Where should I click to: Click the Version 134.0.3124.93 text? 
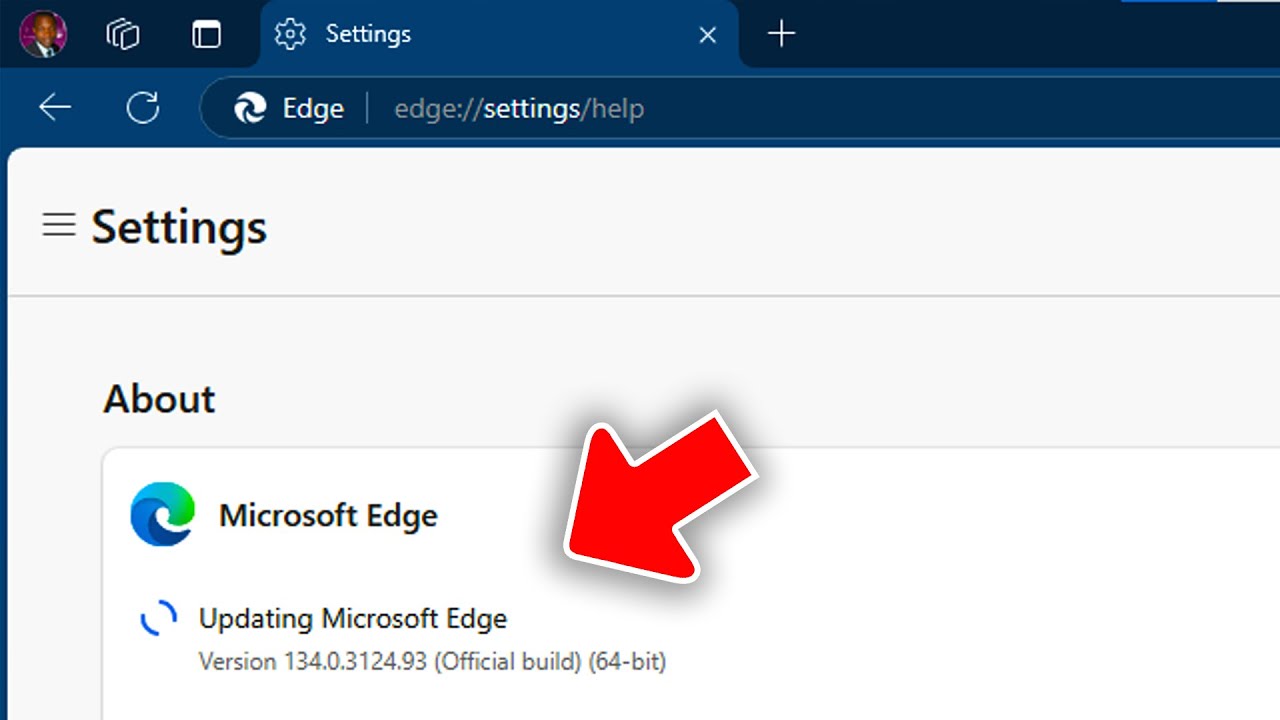[x=432, y=661]
